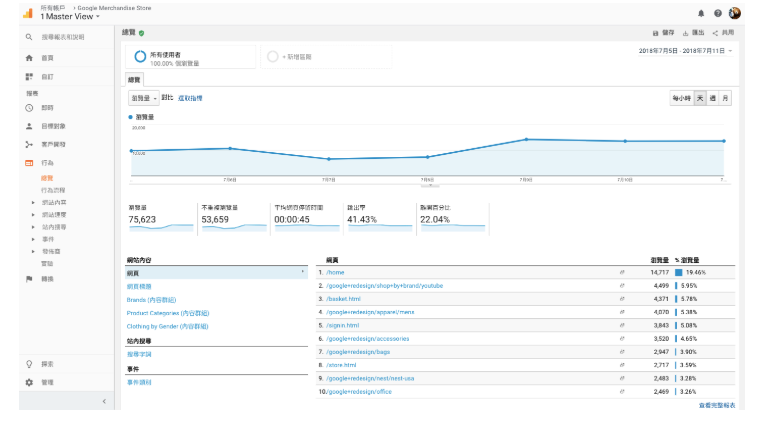Open the date range dropdown
Image resolution: width=761 pixels, height=424 pixels.
(685, 50)
